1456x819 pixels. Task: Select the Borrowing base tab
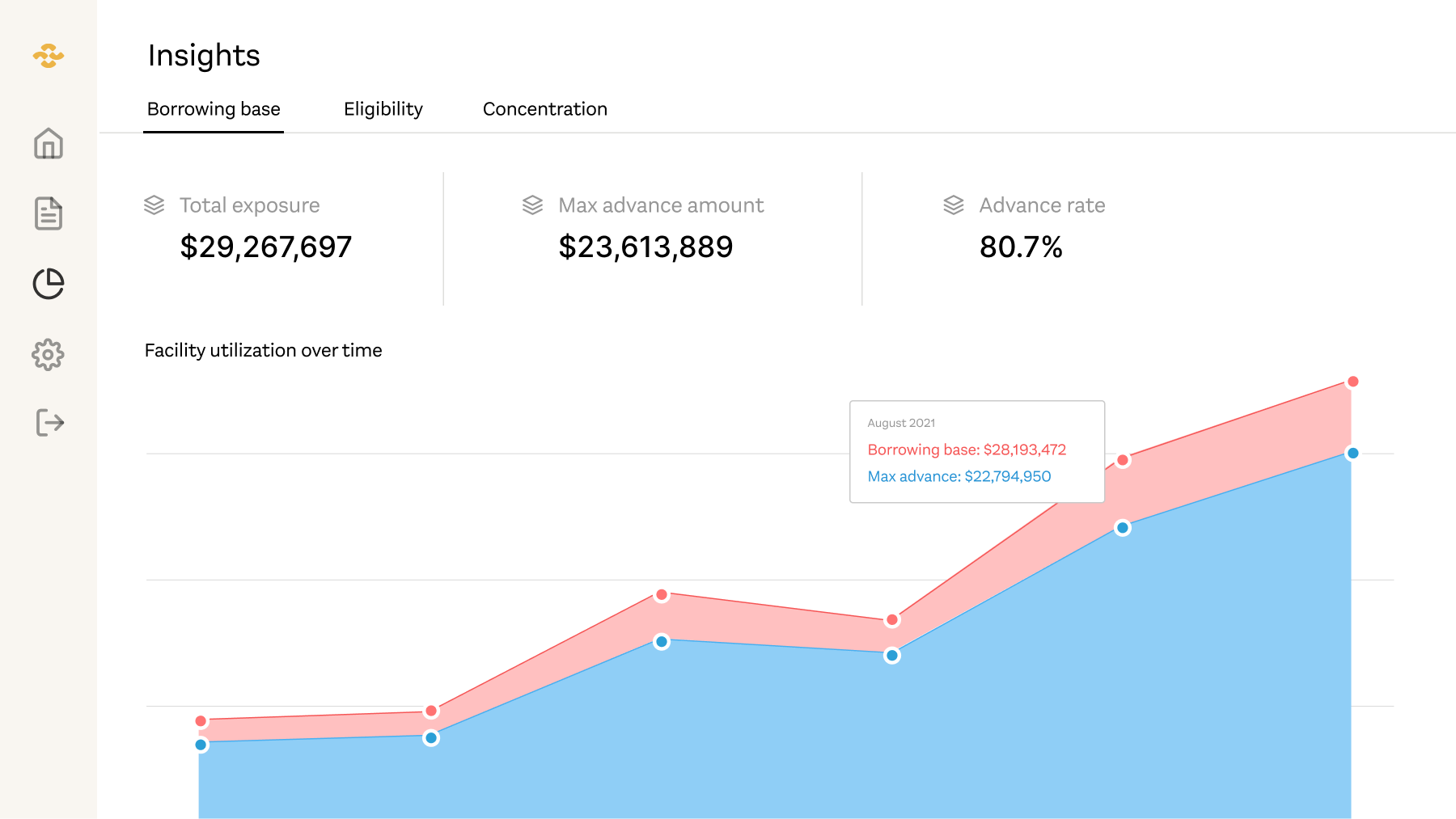[214, 109]
